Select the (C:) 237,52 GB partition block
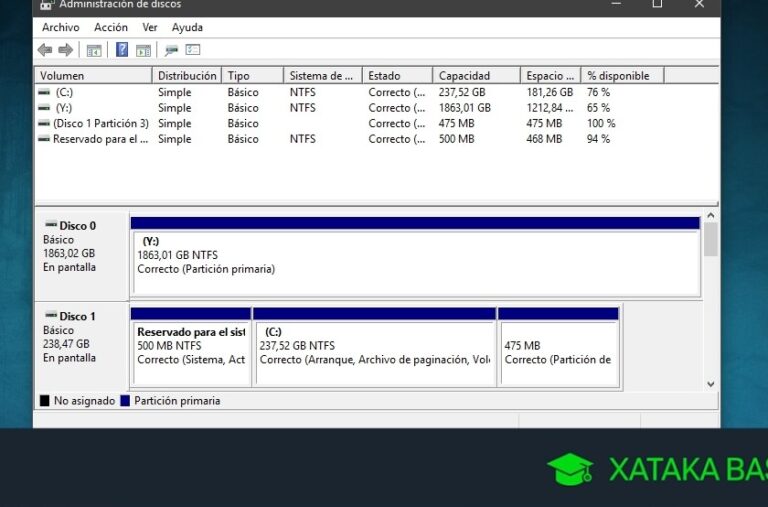 pyautogui.click(x=375, y=352)
